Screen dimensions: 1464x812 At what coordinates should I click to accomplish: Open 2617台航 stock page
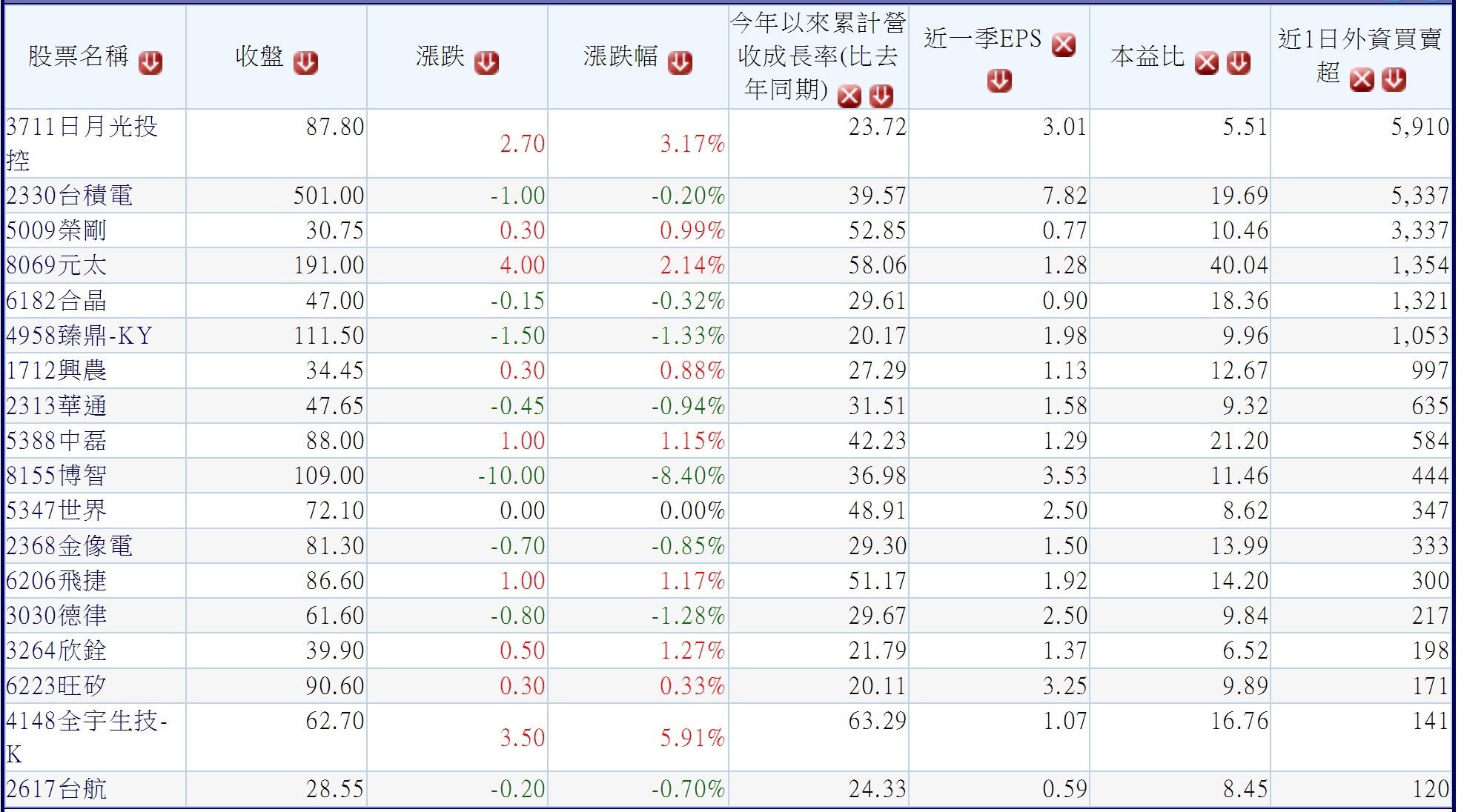coord(56,789)
